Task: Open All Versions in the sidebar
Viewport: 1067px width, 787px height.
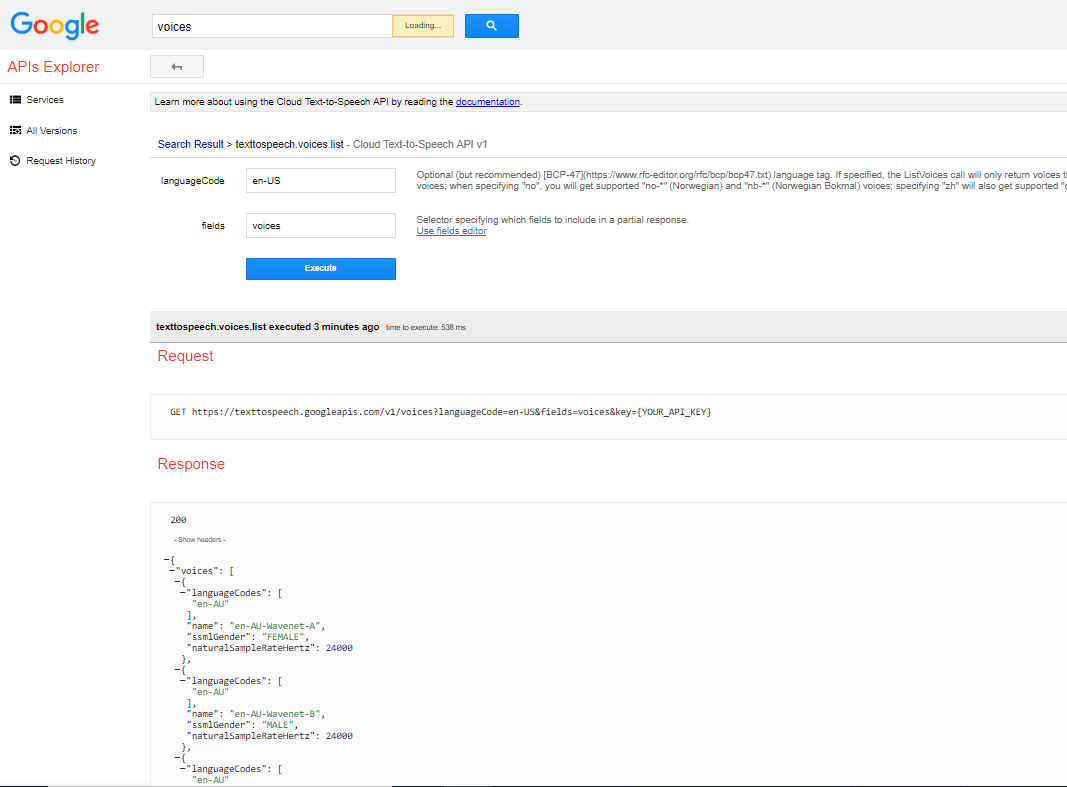Action: tap(44, 131)
